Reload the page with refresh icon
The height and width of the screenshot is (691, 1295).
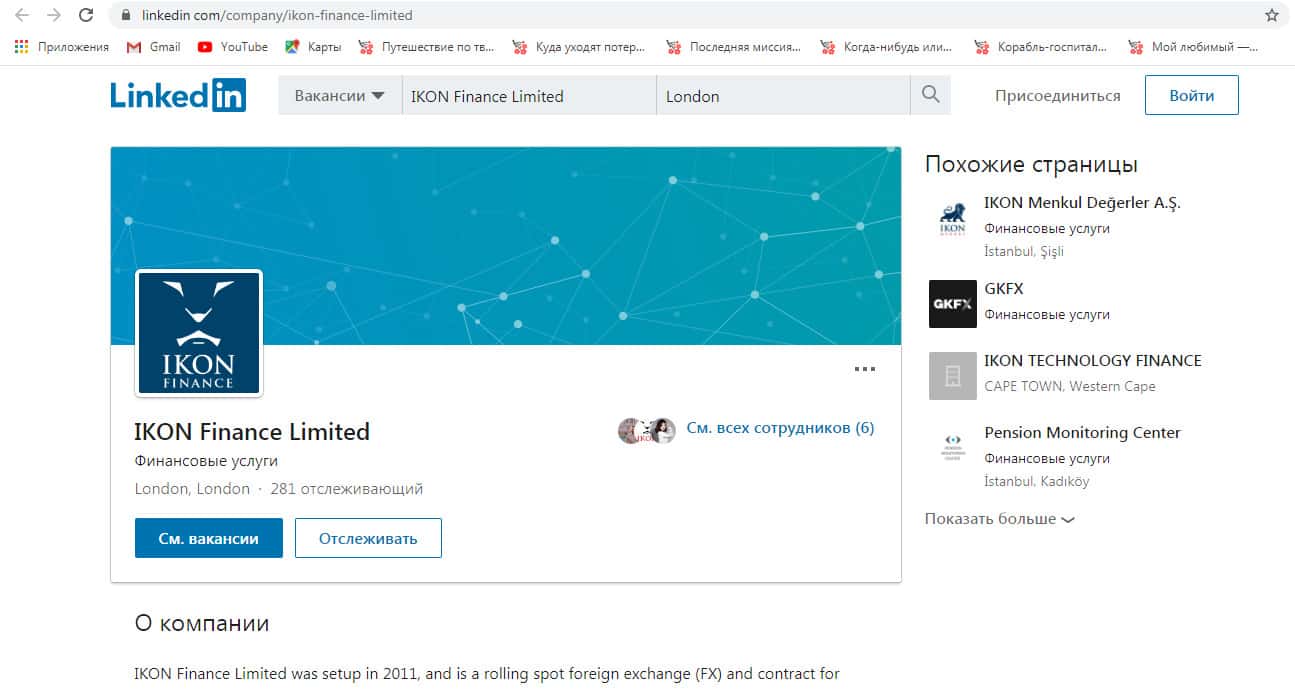(86, 15)
